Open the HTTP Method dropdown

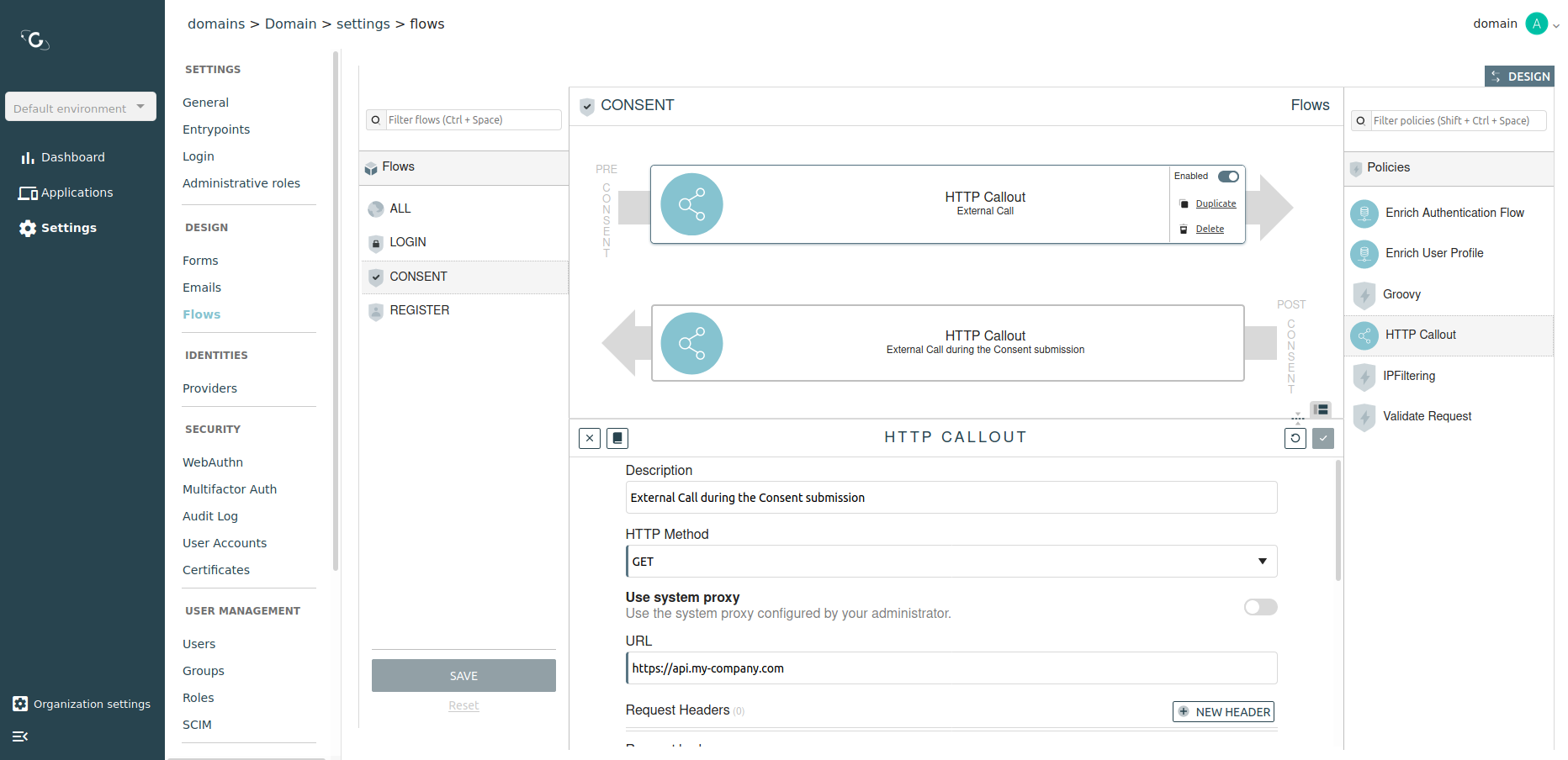pos(951,562)
